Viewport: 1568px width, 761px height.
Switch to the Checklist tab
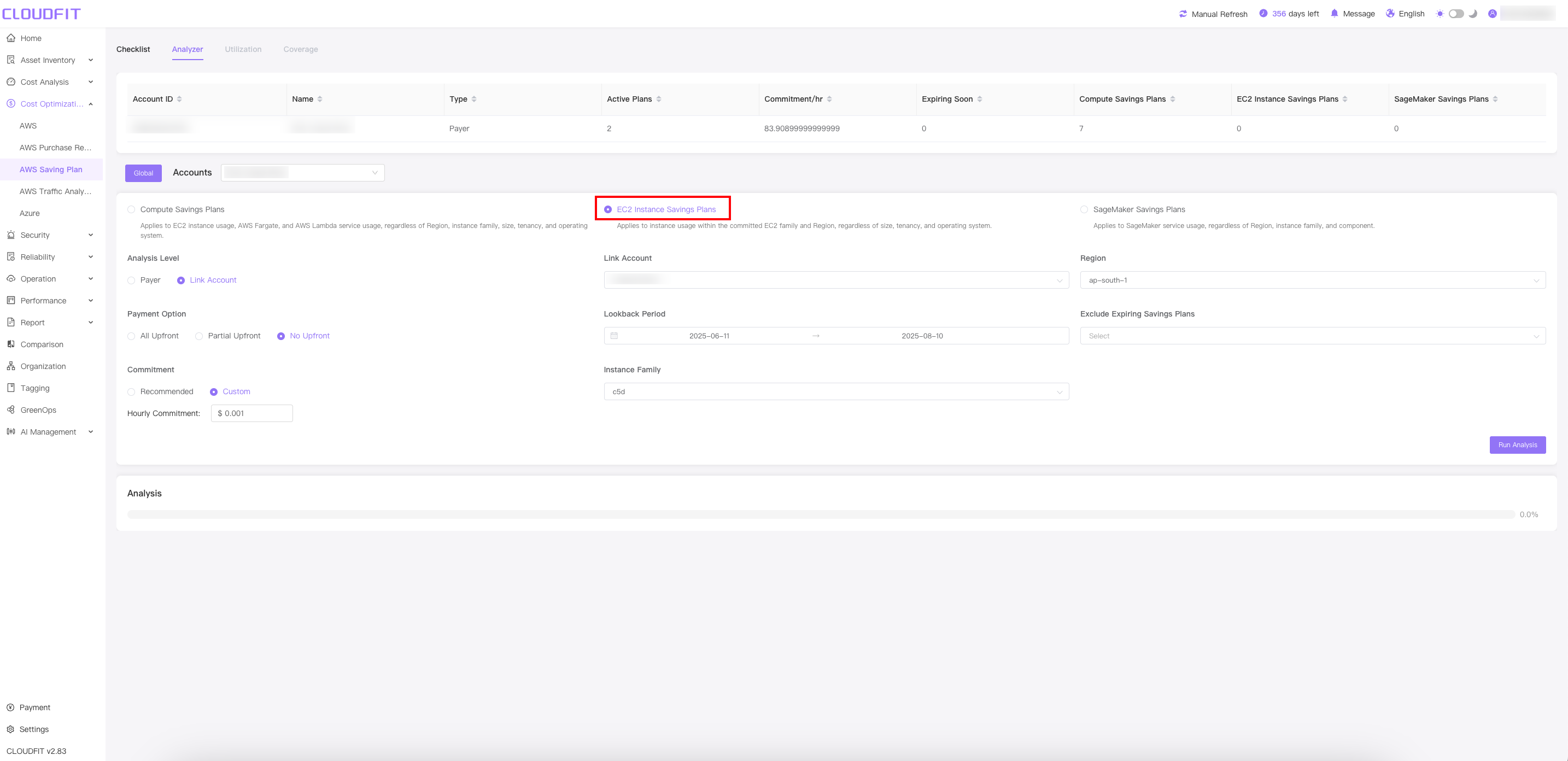(133, 49)
